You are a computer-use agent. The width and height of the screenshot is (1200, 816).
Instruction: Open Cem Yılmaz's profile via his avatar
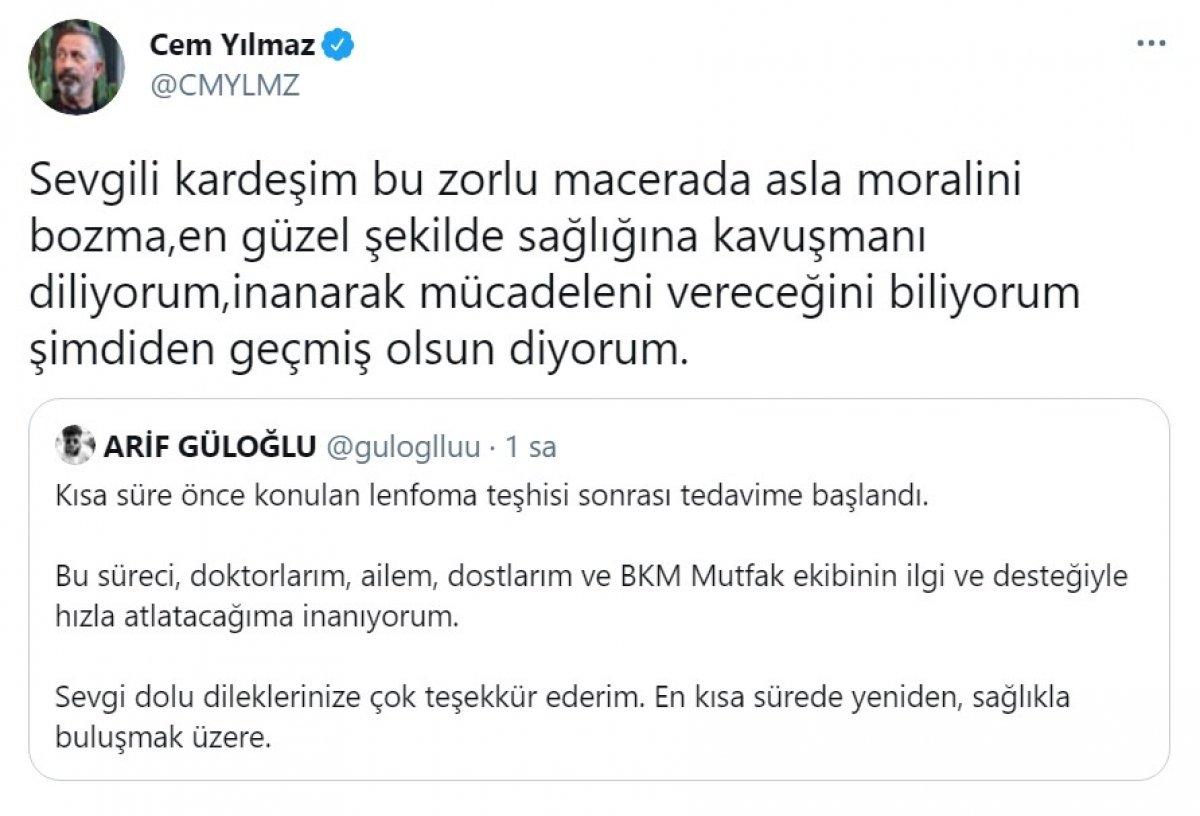75,60
